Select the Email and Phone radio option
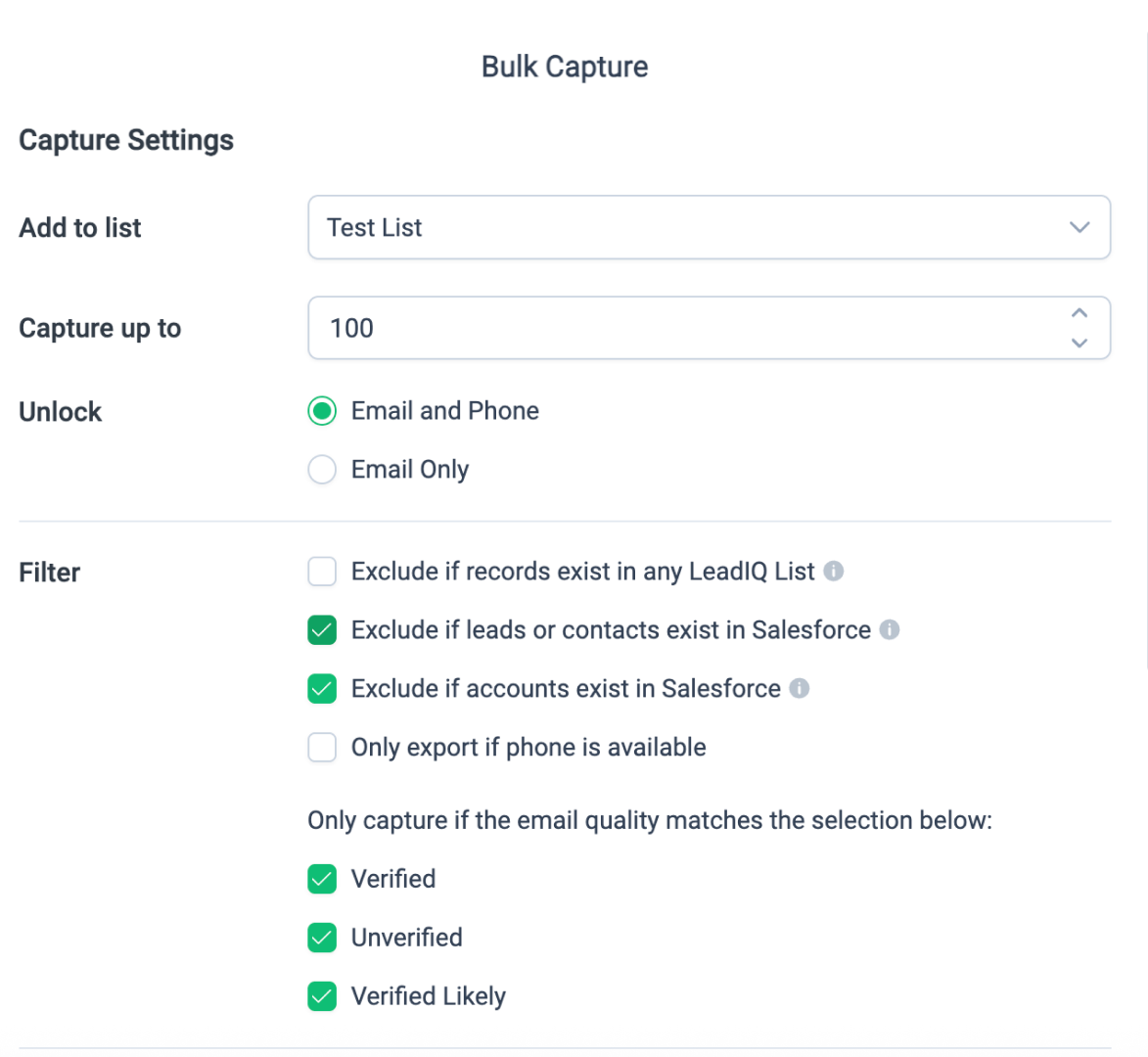 tap(322, 411)
